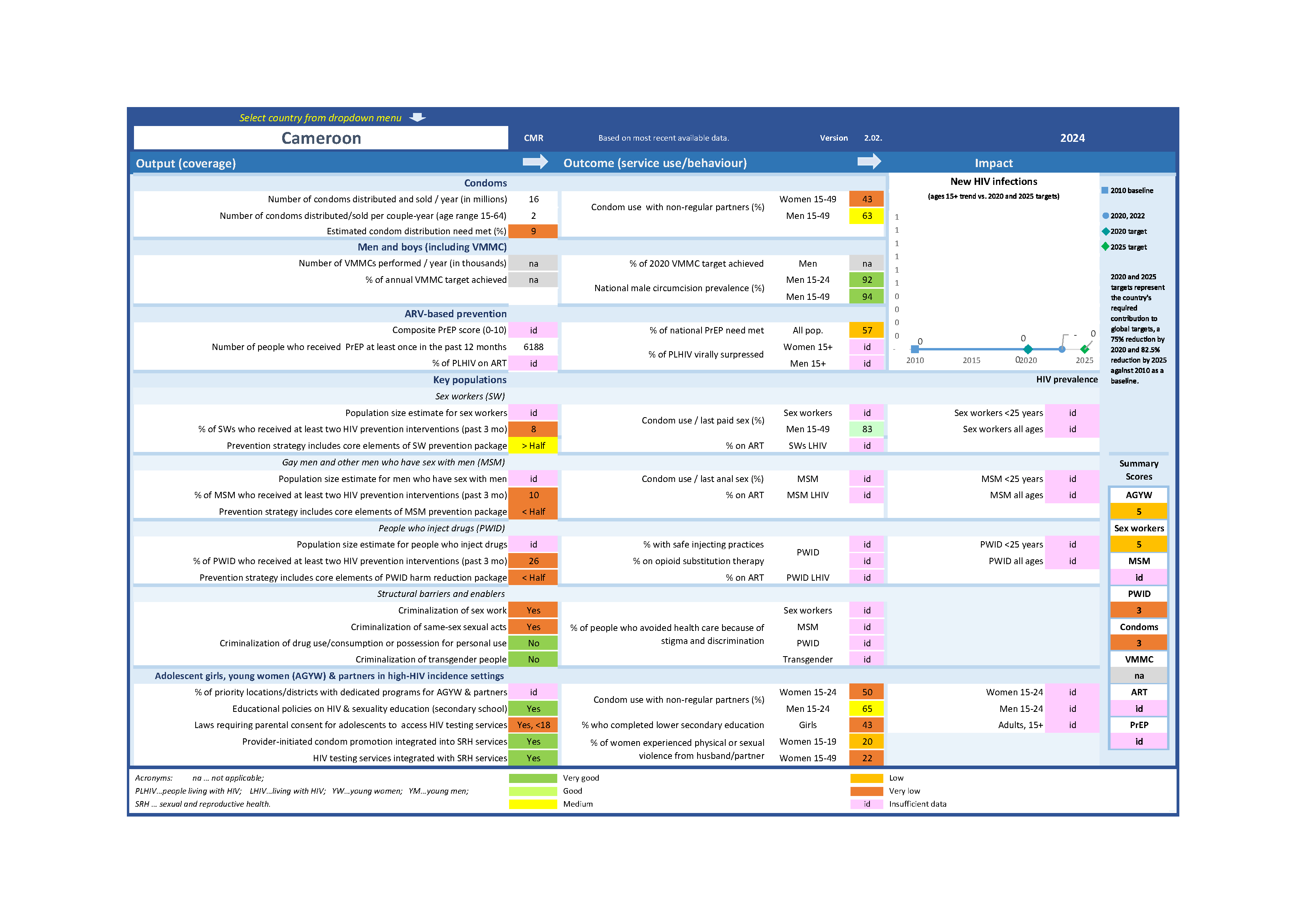The height and width of the screenshot is (924, 1307).
Task: Click Men 15-24 circumcision prevalence value 92
Action: [x=866, y=280]
